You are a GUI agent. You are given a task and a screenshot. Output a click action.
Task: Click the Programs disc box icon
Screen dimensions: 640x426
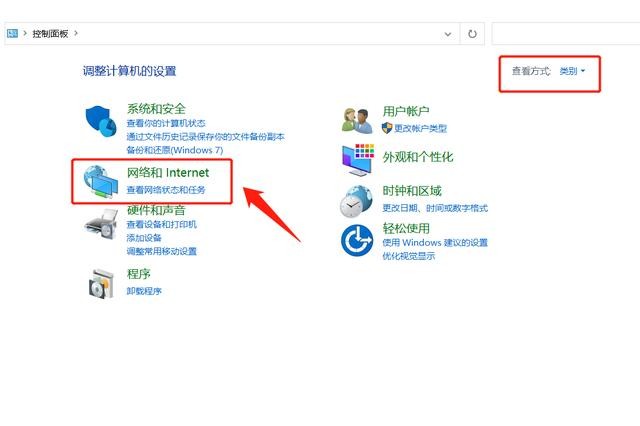click(101, 284)
